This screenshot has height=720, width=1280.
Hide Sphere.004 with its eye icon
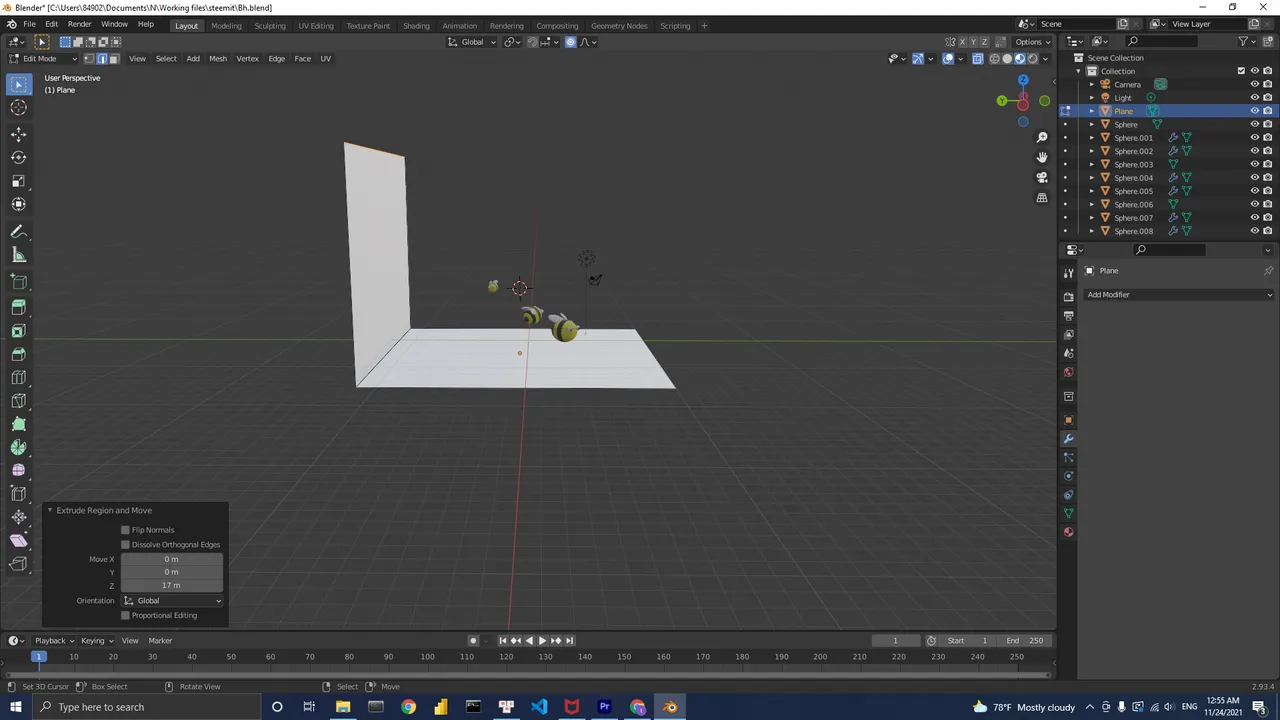[1255, 178]
